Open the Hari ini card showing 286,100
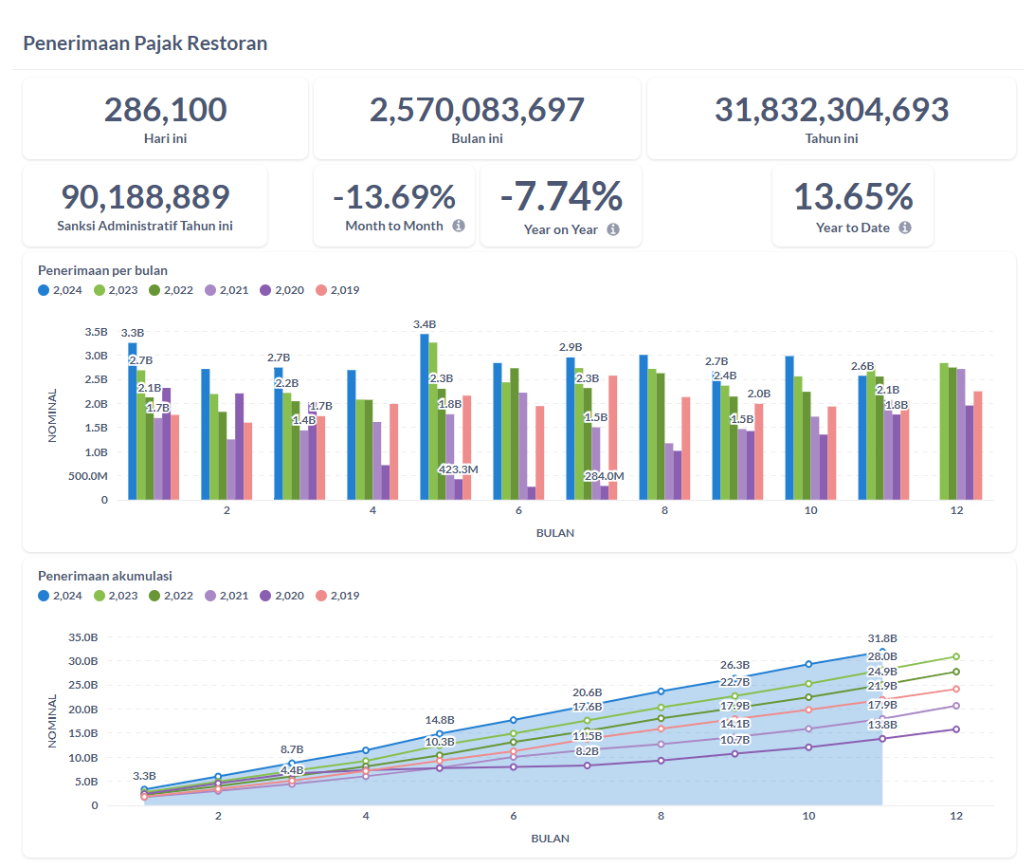Viewport: 1036px width, 868px height. (165, 118)
